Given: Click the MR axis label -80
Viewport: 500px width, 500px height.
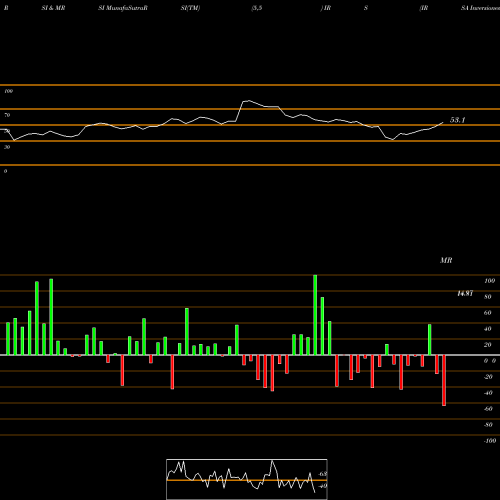Looking at the screenshot, I should tap(488, 425).
